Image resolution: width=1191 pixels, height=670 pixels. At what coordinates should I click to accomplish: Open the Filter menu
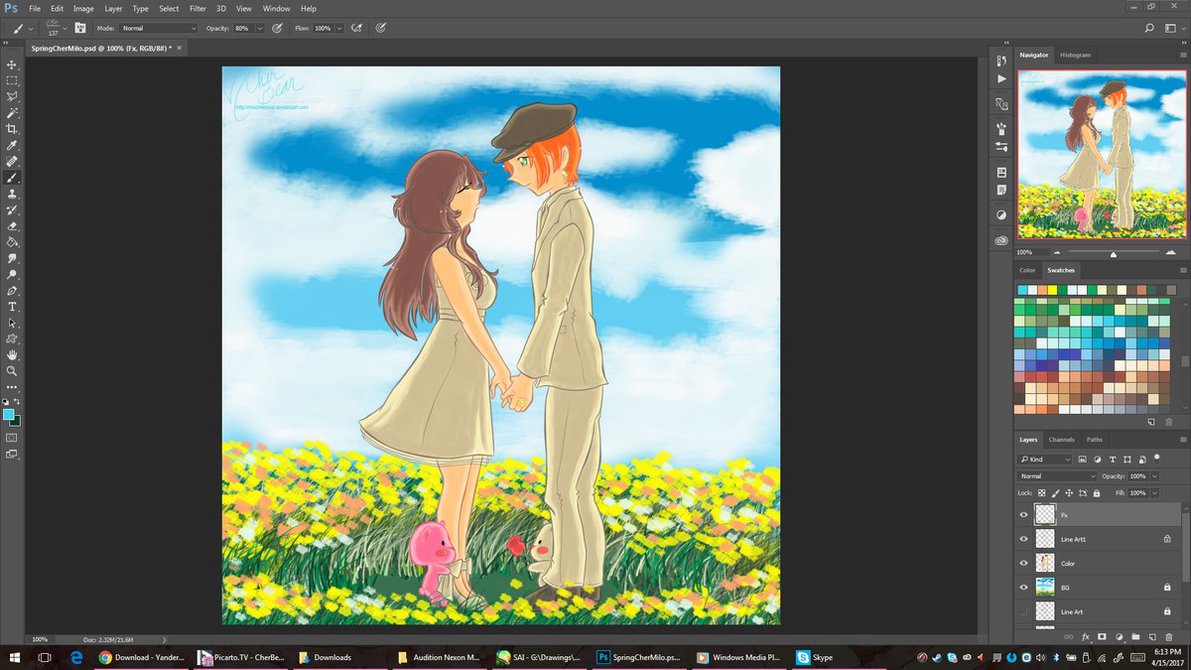point(197,8)
